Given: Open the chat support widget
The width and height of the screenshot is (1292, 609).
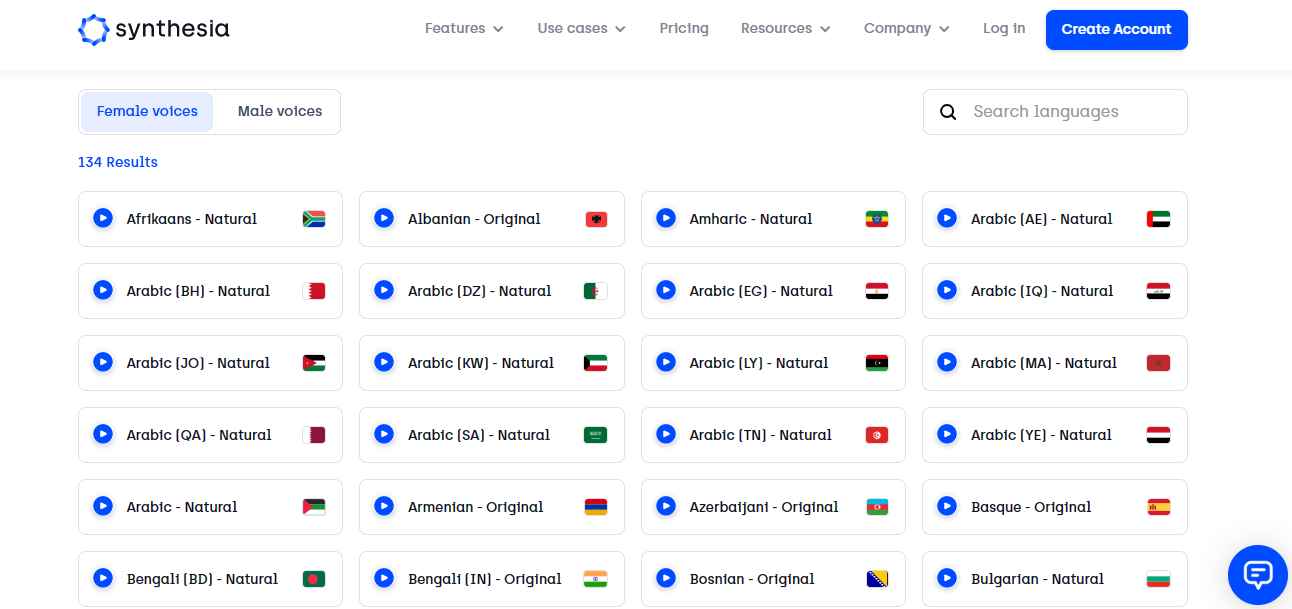Looking at the screenshot, I should 1257,574.
